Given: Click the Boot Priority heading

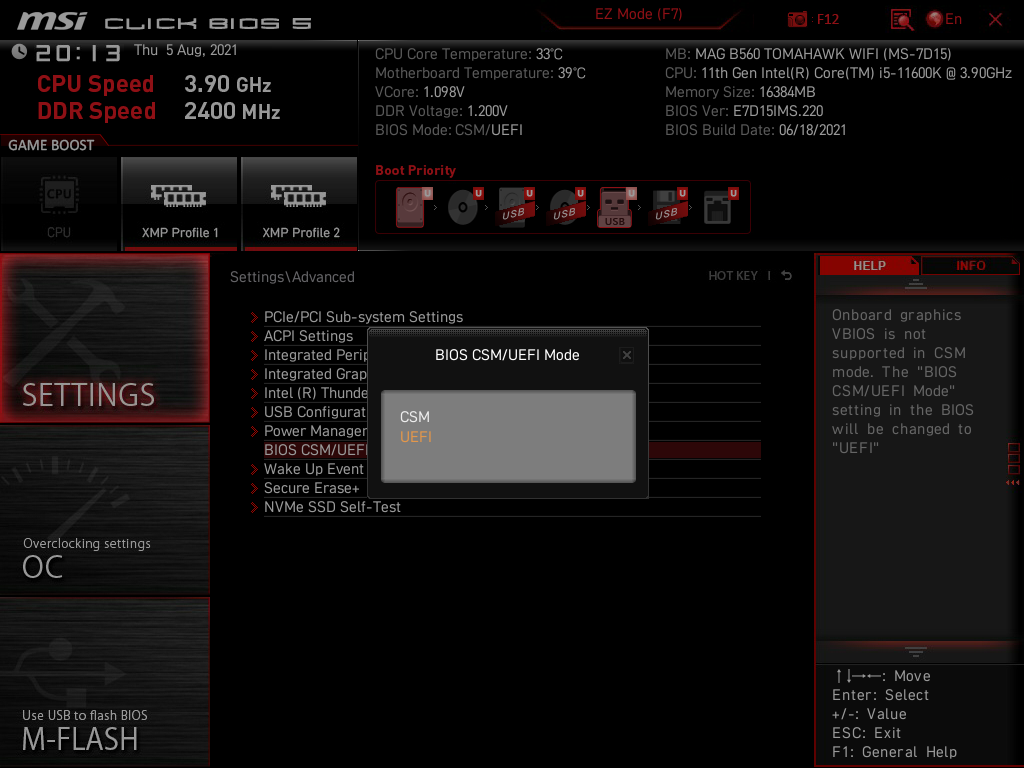Looking at the screenshot, I should (415, 170).
